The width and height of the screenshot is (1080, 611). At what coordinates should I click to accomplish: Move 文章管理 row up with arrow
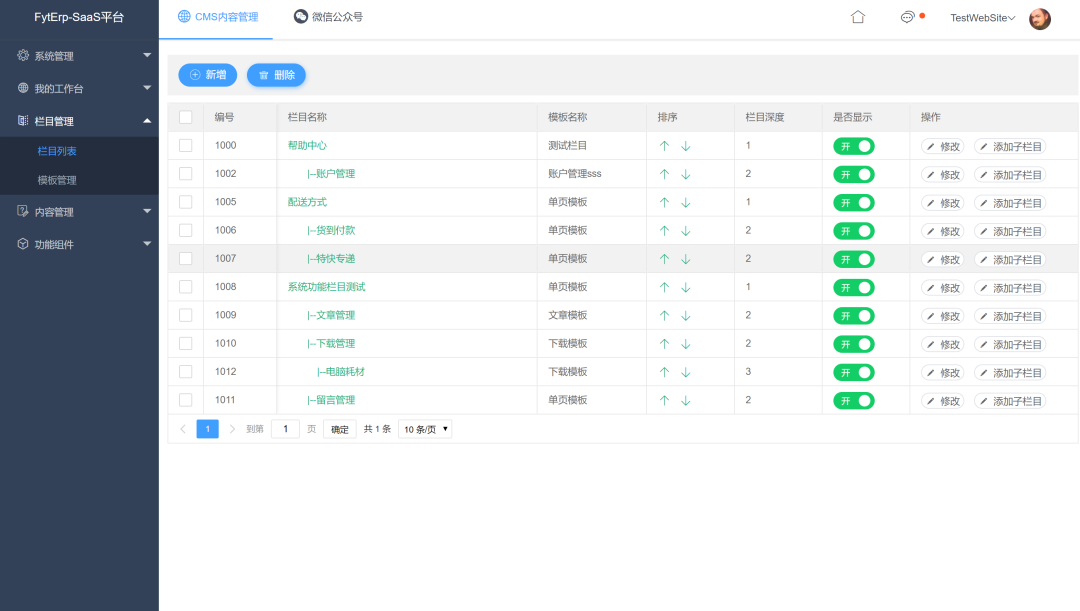(664, 316)
